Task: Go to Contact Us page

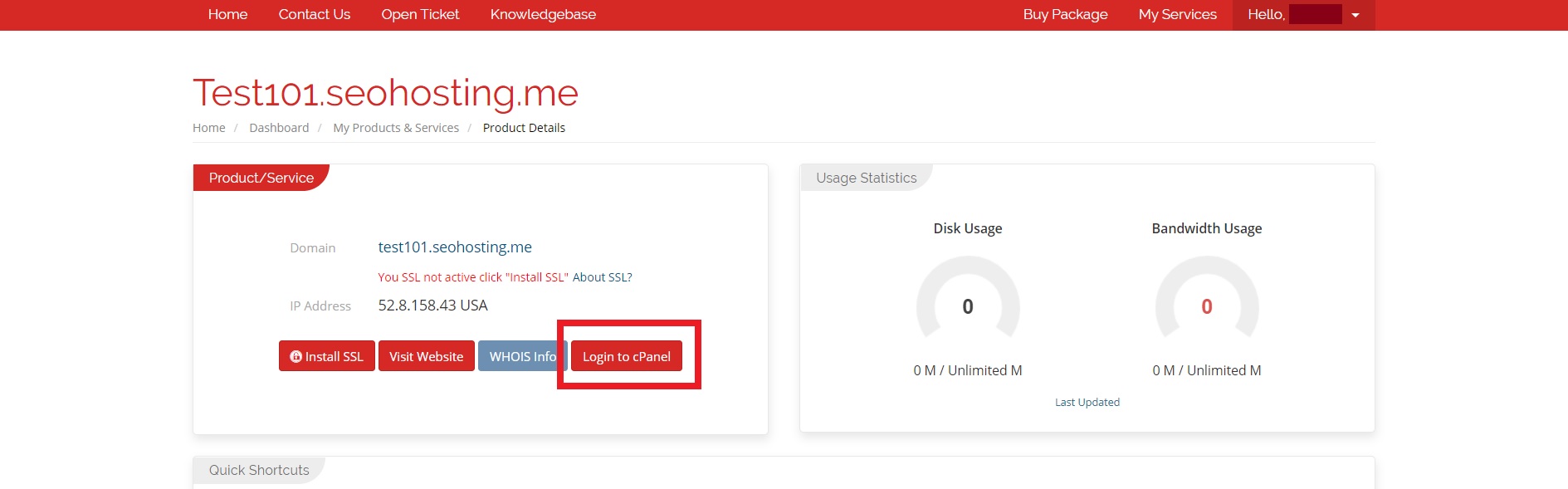Action: click(x=315, y=14)
